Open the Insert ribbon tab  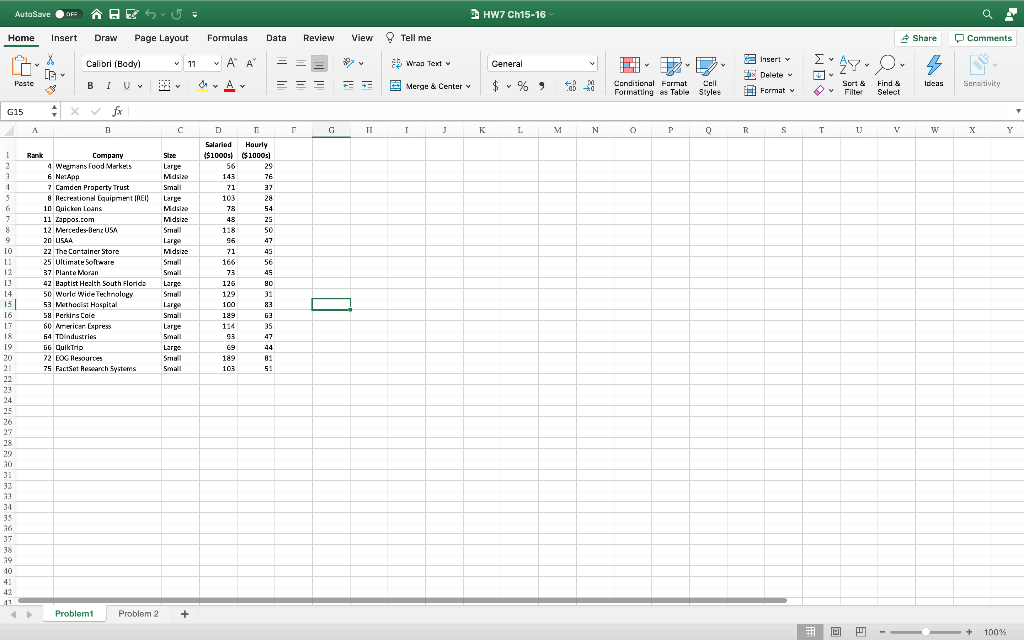[64, 38]
